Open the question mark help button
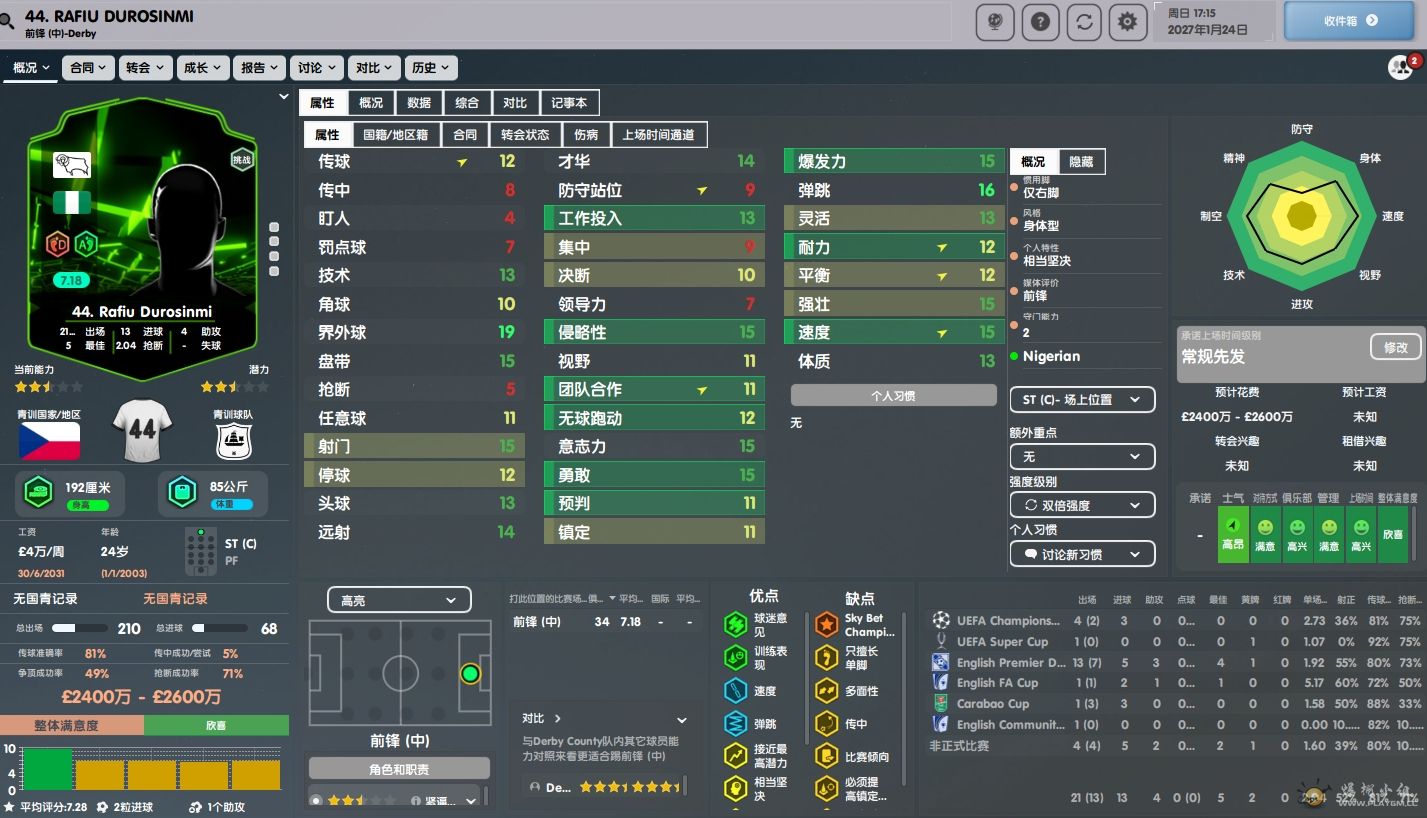Image resolution: width=1427 pixels, height=818 pixels. pyautogui.click(x=1039, y=21)
